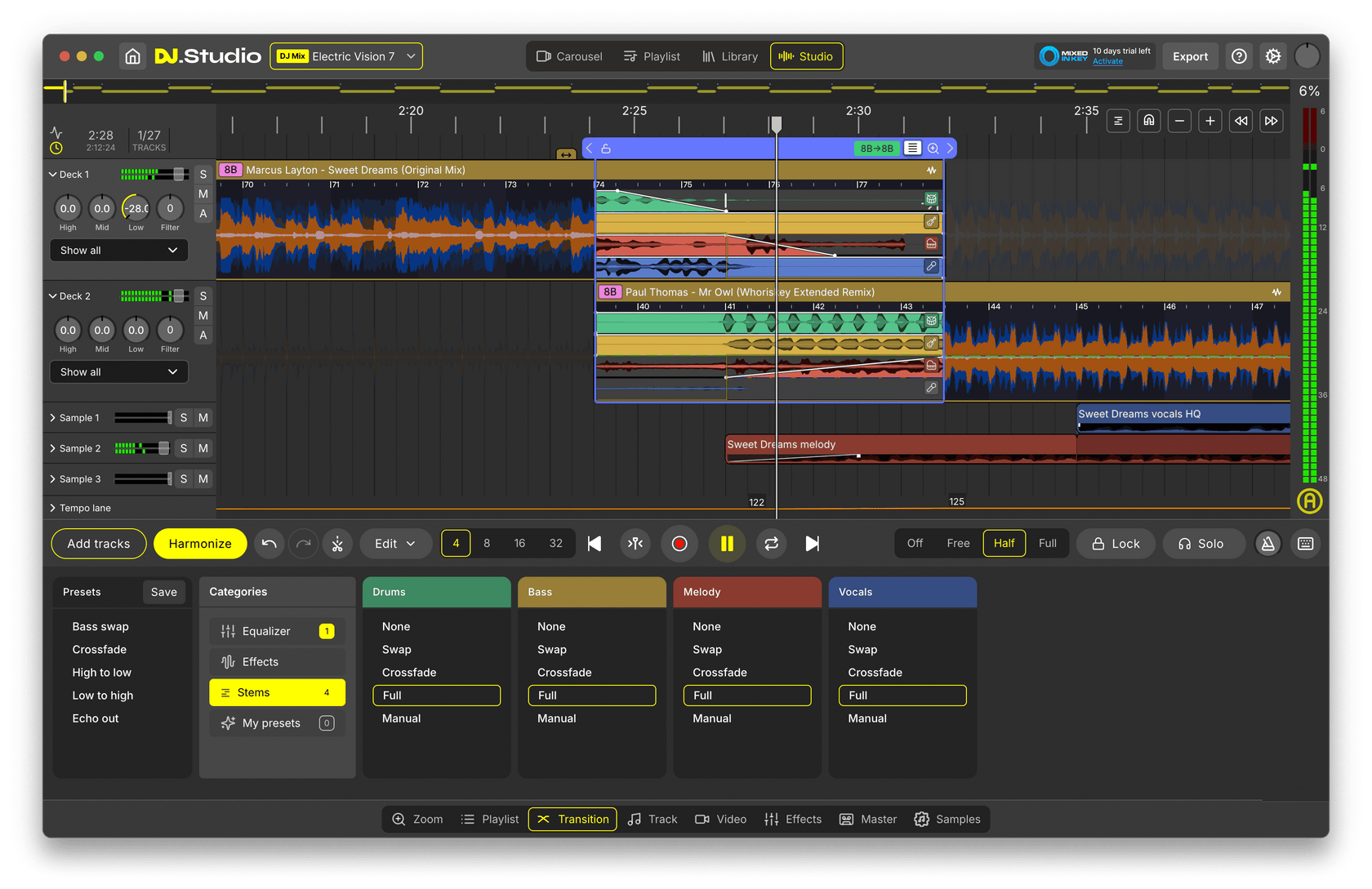Viewport: 1372px width, 889px height.
Task: Toggle the loop playback icon
Action: tap(771, 544)
